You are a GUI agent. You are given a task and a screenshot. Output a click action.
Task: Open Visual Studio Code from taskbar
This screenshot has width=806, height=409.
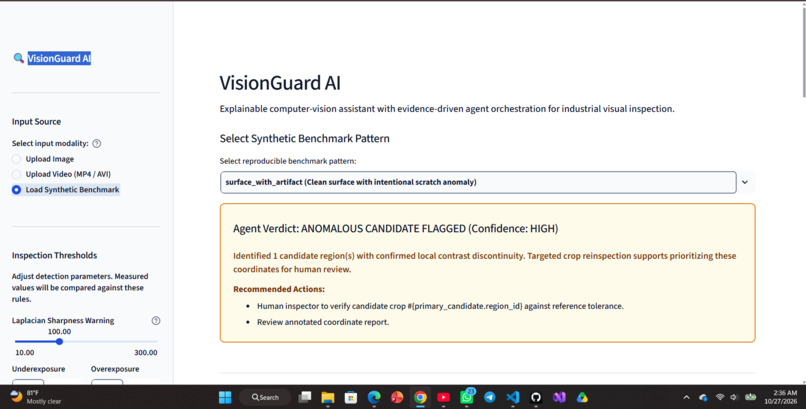coord(513,397)
